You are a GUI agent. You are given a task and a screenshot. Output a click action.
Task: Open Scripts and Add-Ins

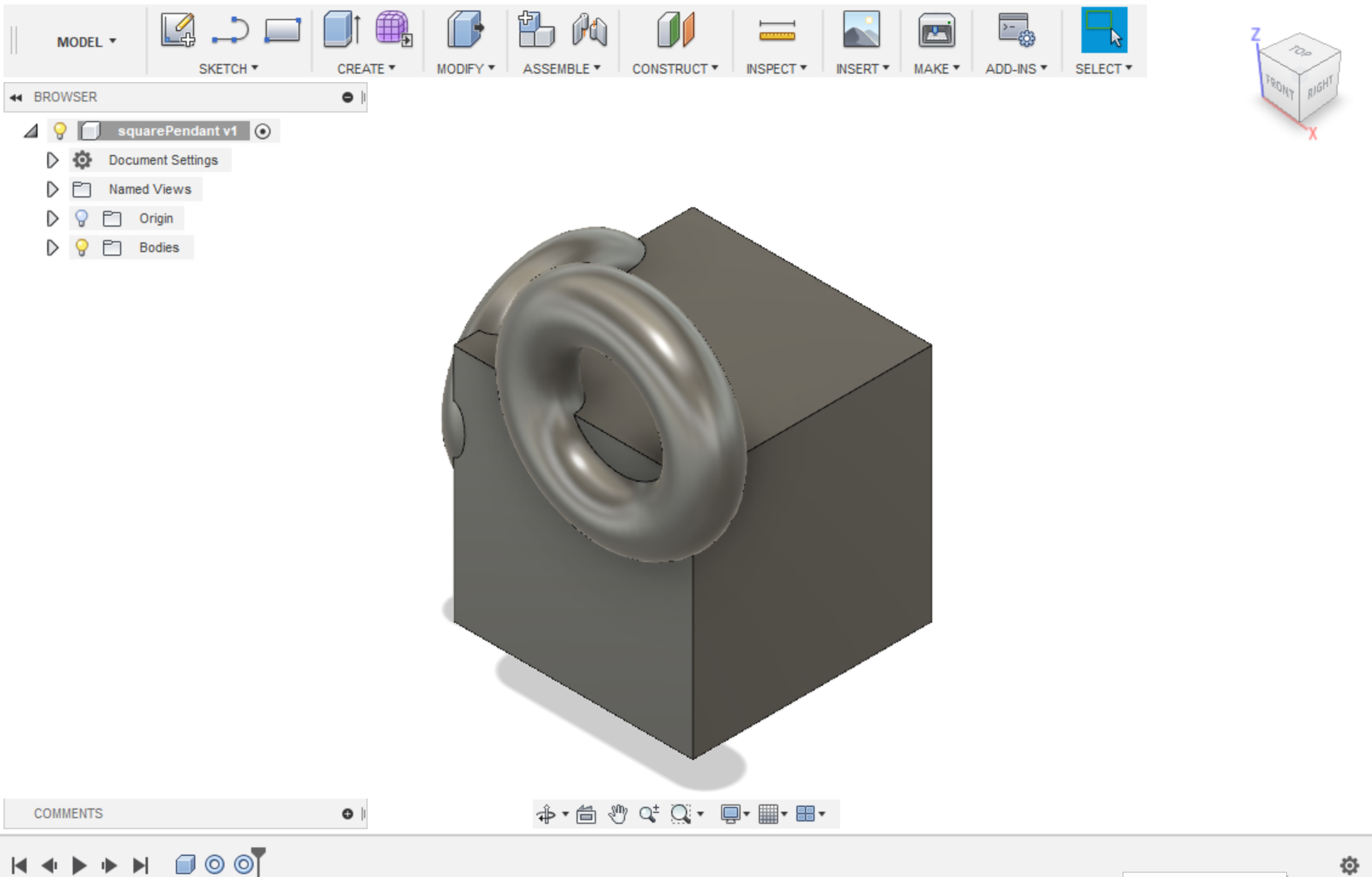1016,31
